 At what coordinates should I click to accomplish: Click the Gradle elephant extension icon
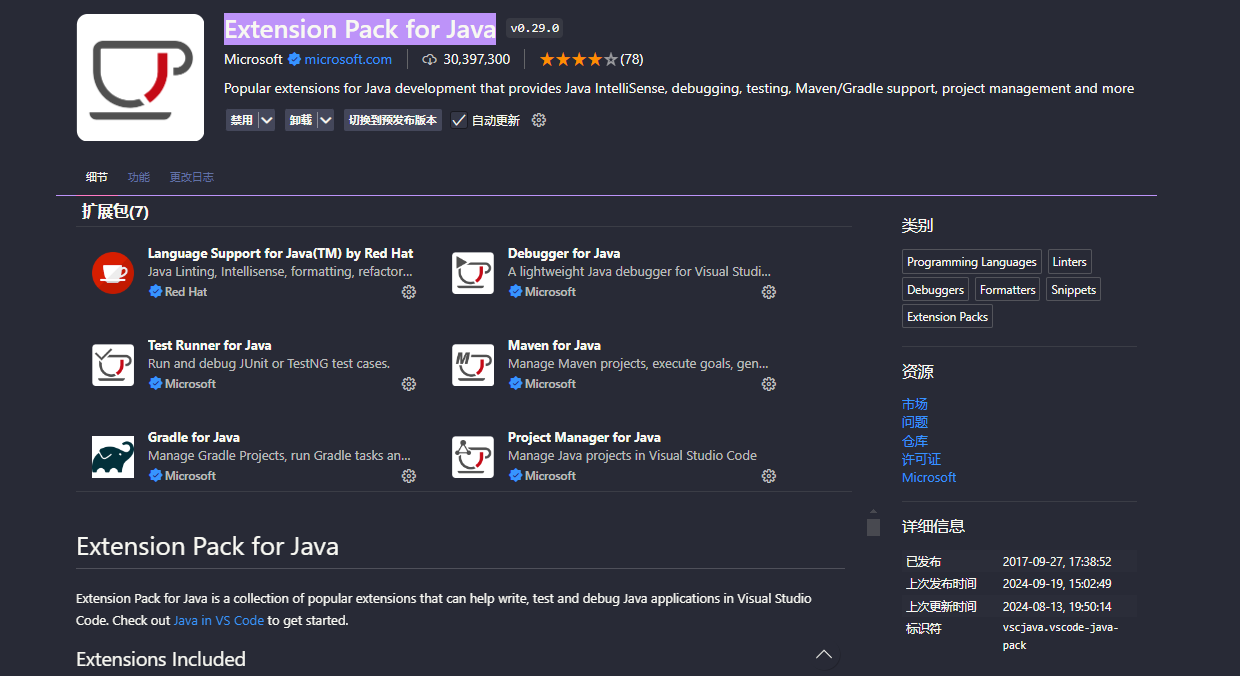[113, 457]
